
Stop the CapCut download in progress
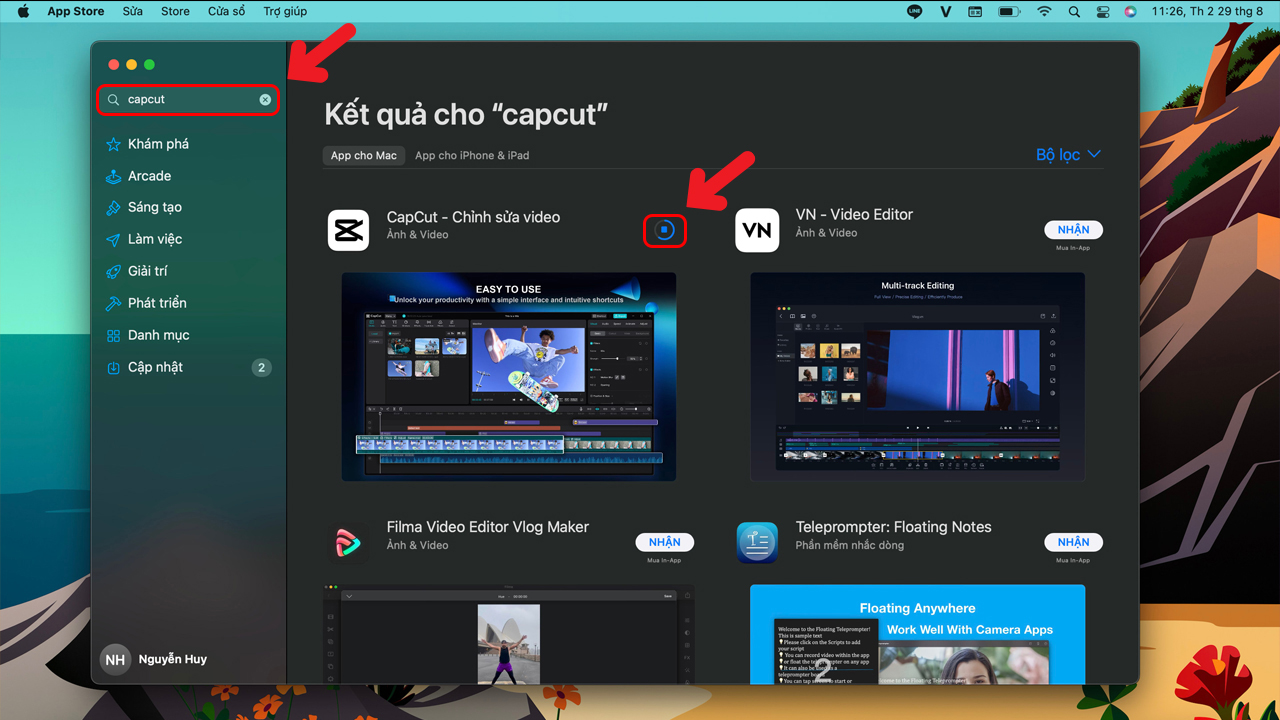[x=665, y=231]
